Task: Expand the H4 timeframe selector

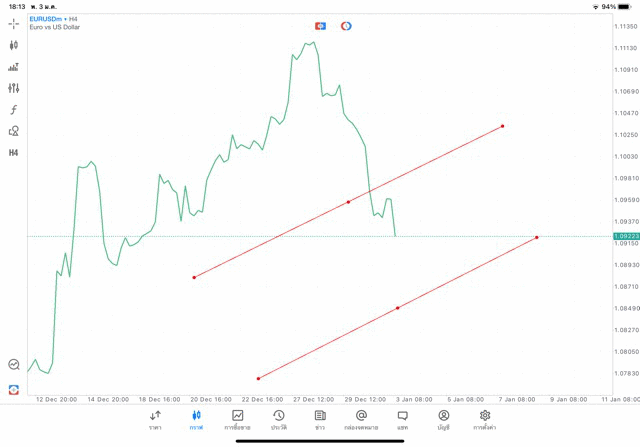Action: point(14,153)
